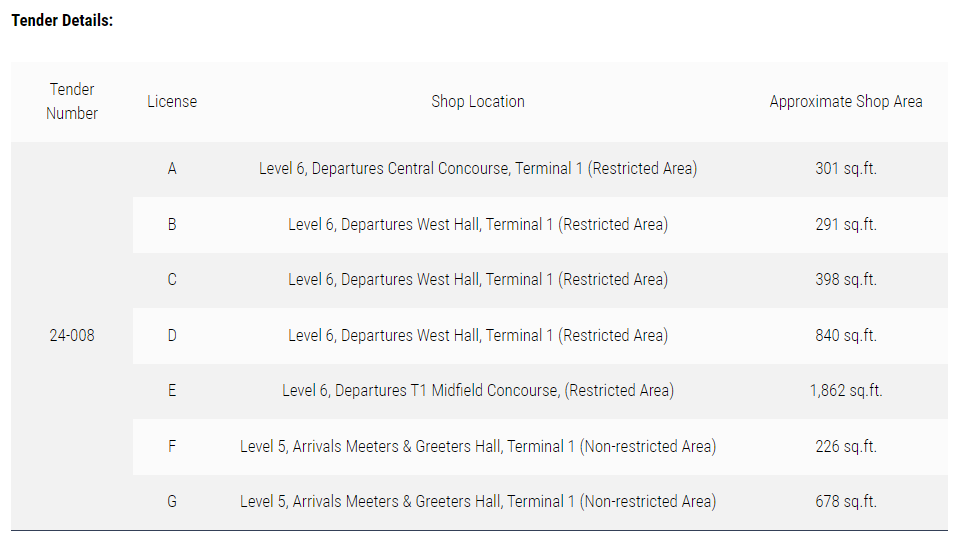This screenshot has width=962, height=537.
Task: Click the 840 sq.ft. area value
Action: pos(846,336)
